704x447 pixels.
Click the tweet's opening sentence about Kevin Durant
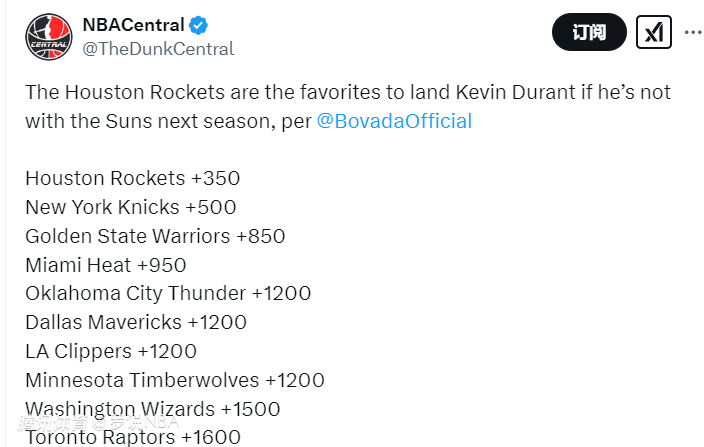click(347, 93)
